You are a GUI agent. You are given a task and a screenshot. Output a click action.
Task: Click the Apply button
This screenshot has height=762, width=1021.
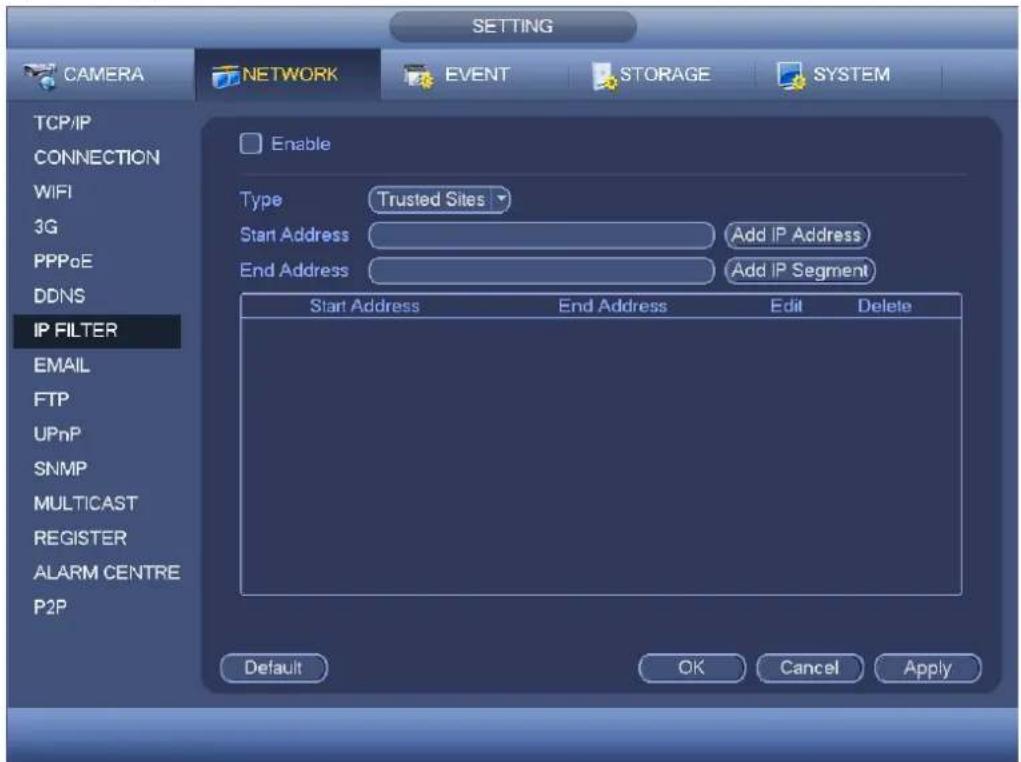927,668
